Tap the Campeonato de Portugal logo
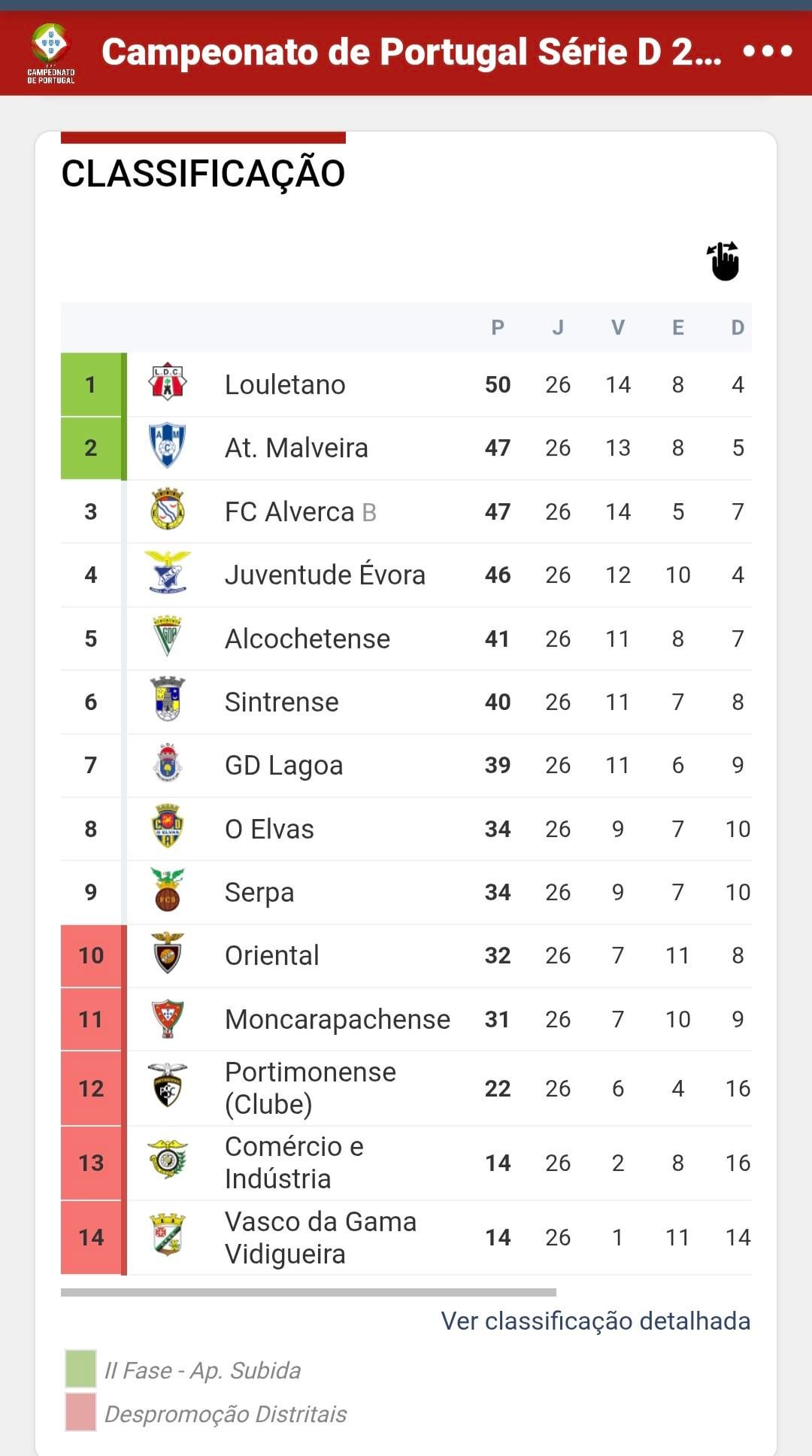Viewport: 812px width, 1456px height. click(50, 53)
